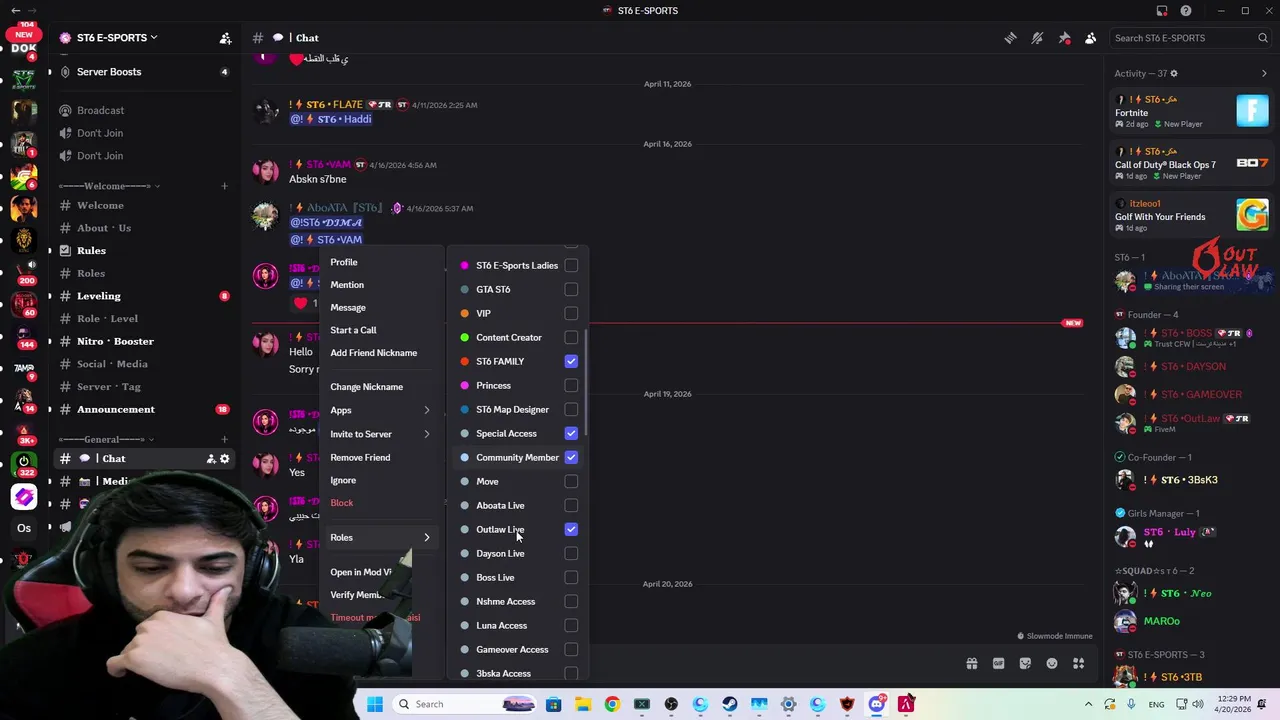Uncheck the ST6 FAMILY role
The height and width of the screenshot is (720, 1280).
pos(571,361)
